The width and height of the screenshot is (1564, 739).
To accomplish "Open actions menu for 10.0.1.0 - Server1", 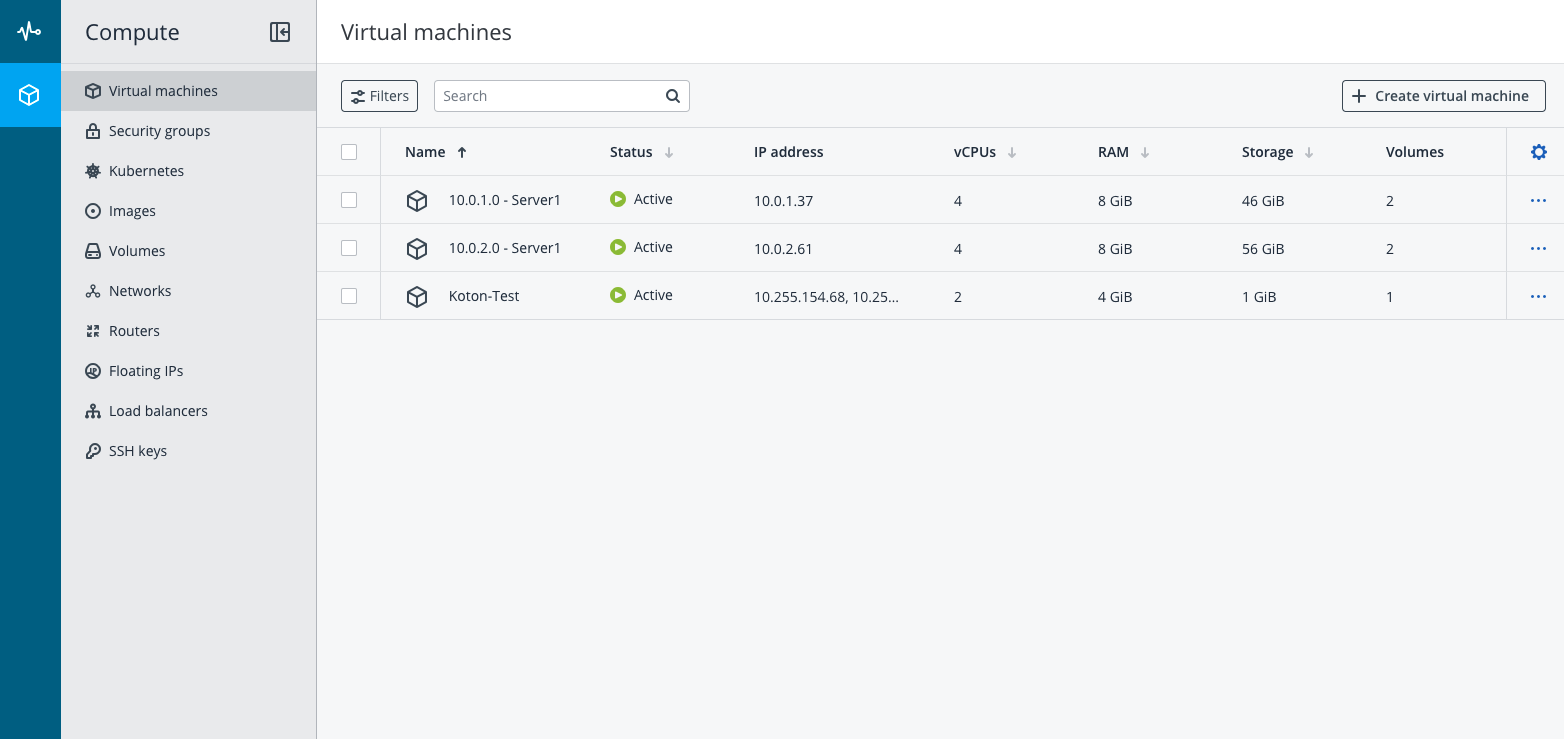I will click(1538, 200).
